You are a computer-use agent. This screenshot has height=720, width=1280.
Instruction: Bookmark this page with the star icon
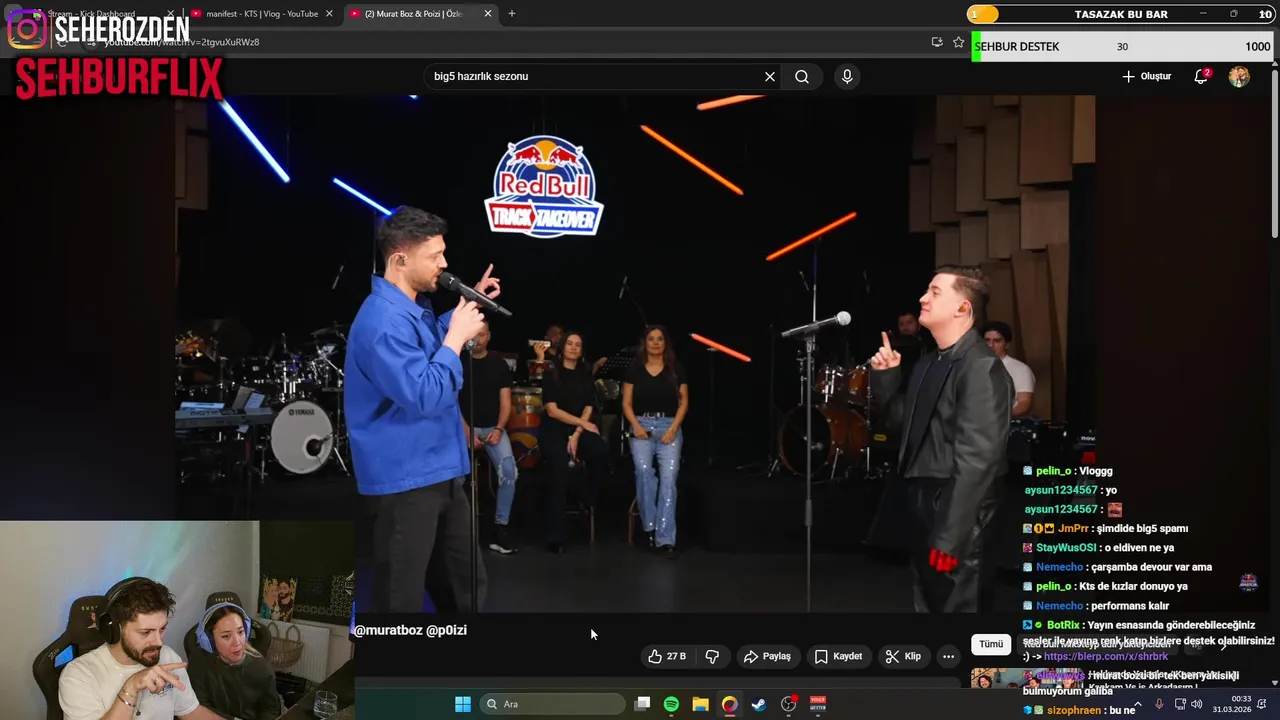click(x=958, y=42)
